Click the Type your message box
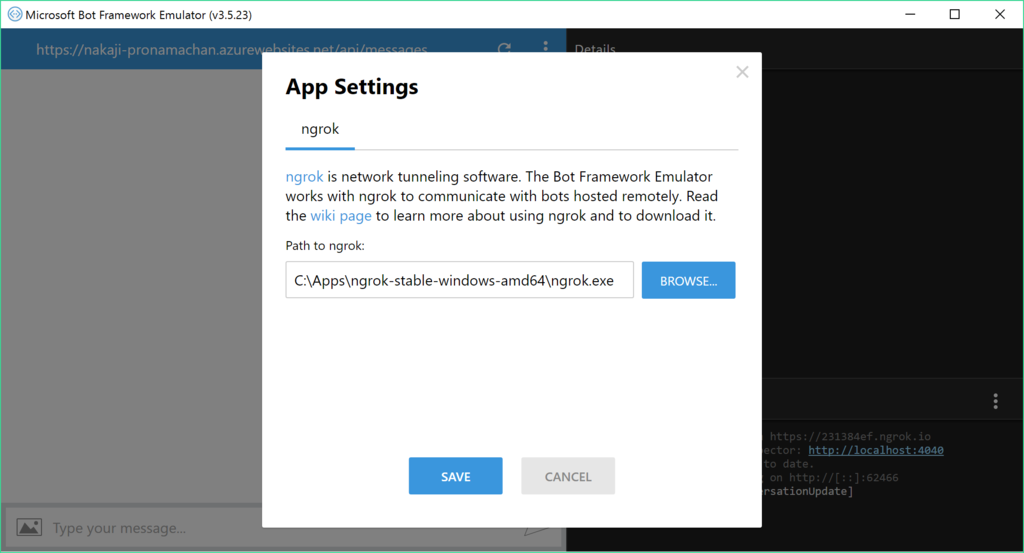Viewport: 1024px width, 553px height. click(x=284, y=528)
